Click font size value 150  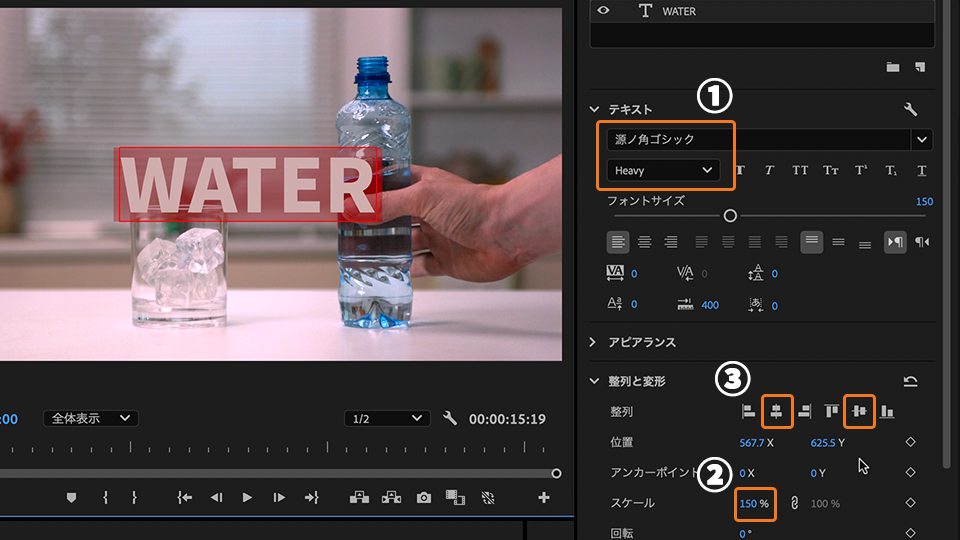coord(924,201)
